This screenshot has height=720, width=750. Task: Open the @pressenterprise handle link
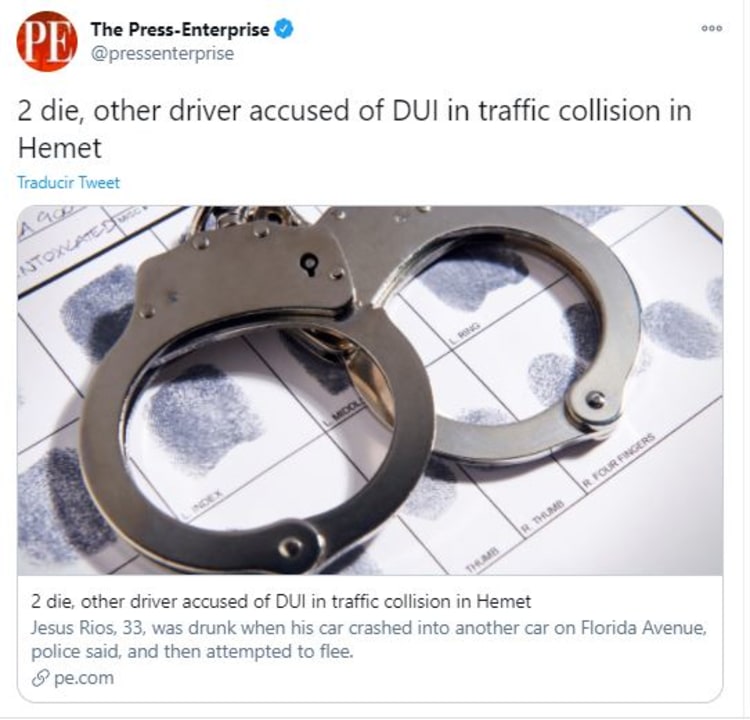pyautogui.click(x=163, y=54)
